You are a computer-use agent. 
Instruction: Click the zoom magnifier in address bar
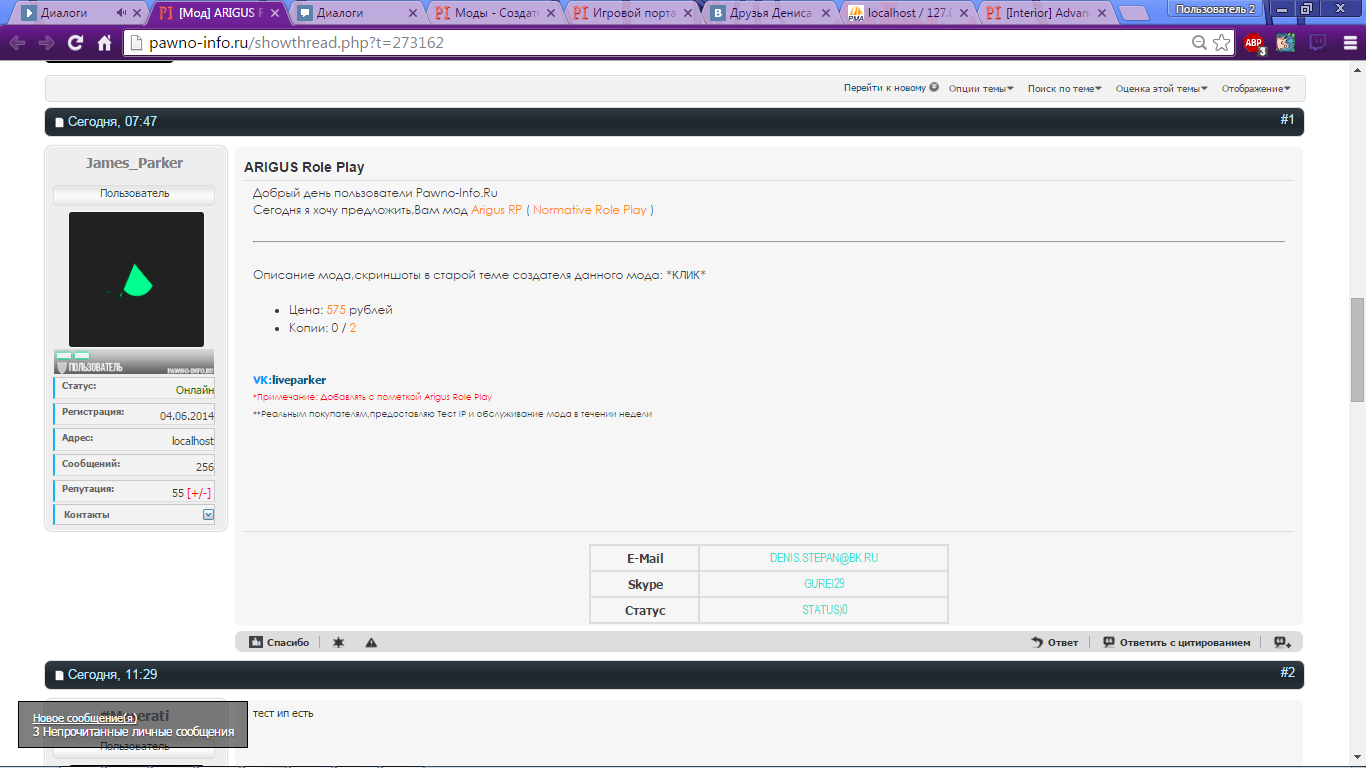click(1200, 43)
